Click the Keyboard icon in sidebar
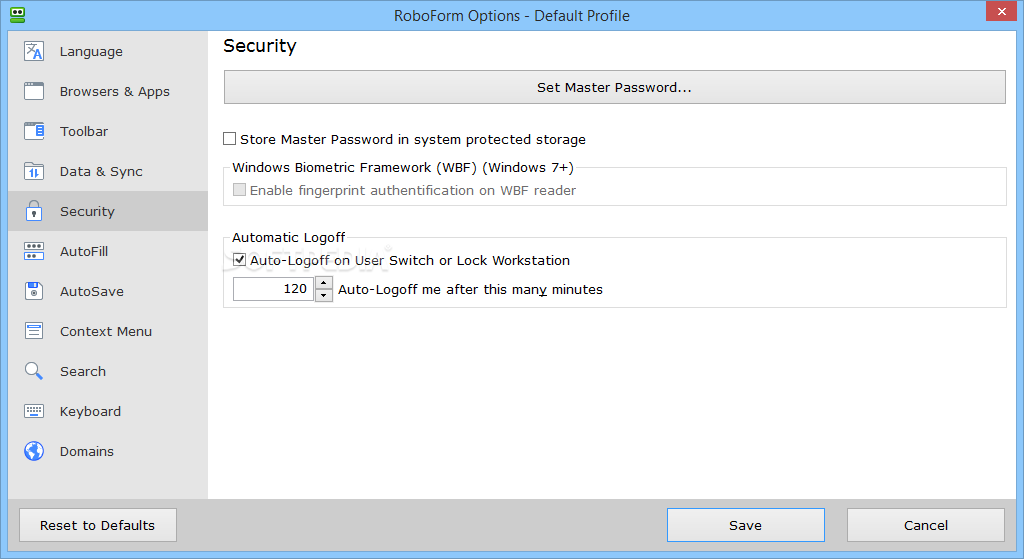Image resolution: width=1024 pixels, height=559 pixels. coord(34,411)
